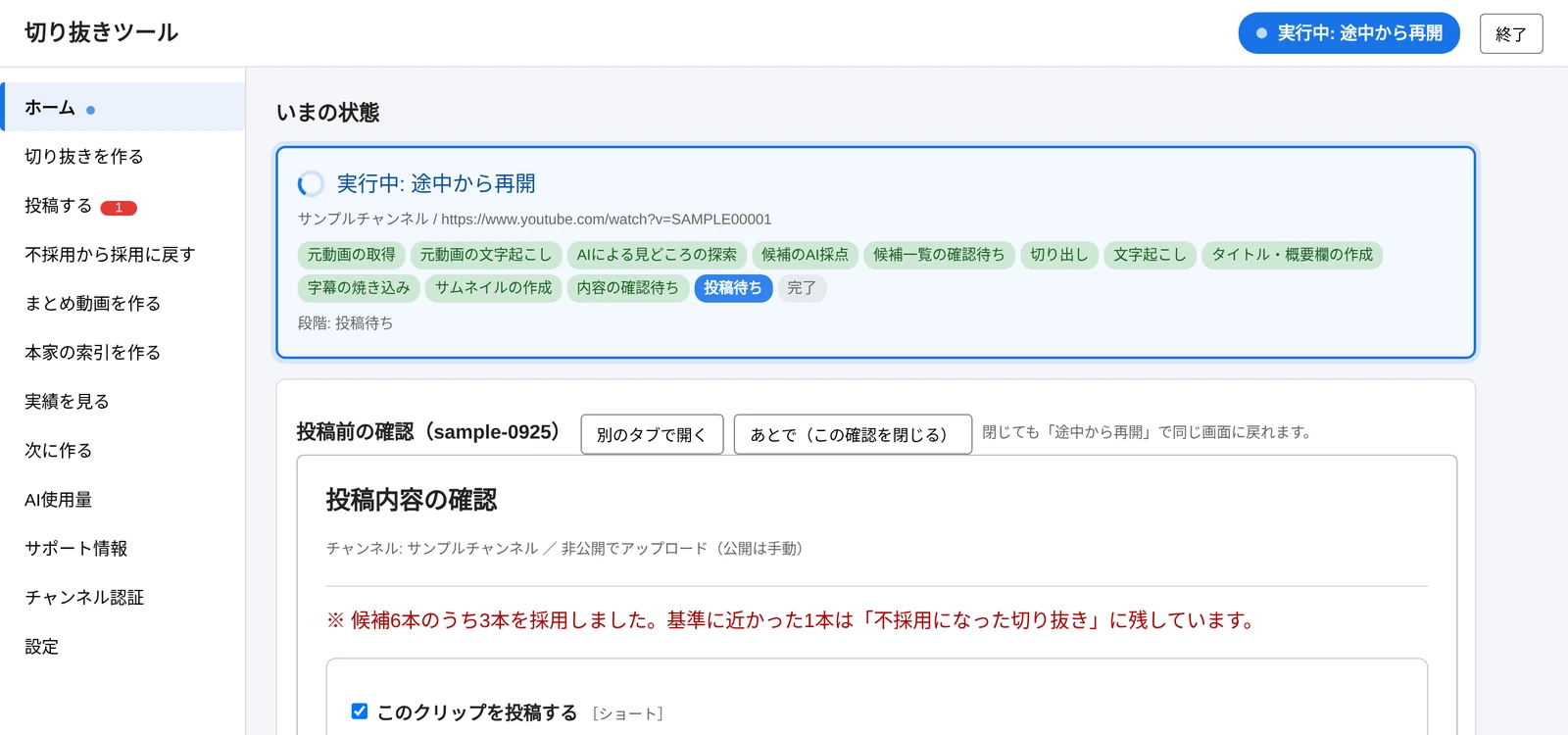Click the サムネイルの作成 stage chip
Screen dimensions: 1568x735
click(x=494, y=288)
